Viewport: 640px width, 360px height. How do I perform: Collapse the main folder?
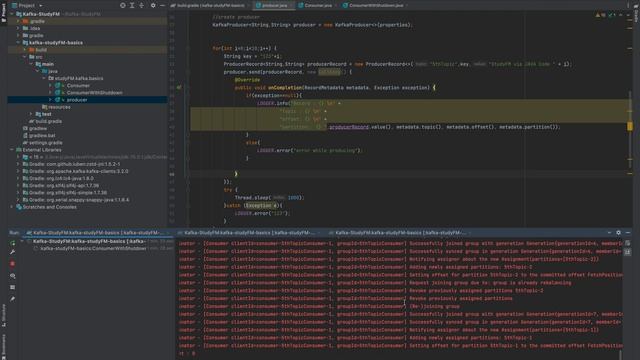point(31,64)
